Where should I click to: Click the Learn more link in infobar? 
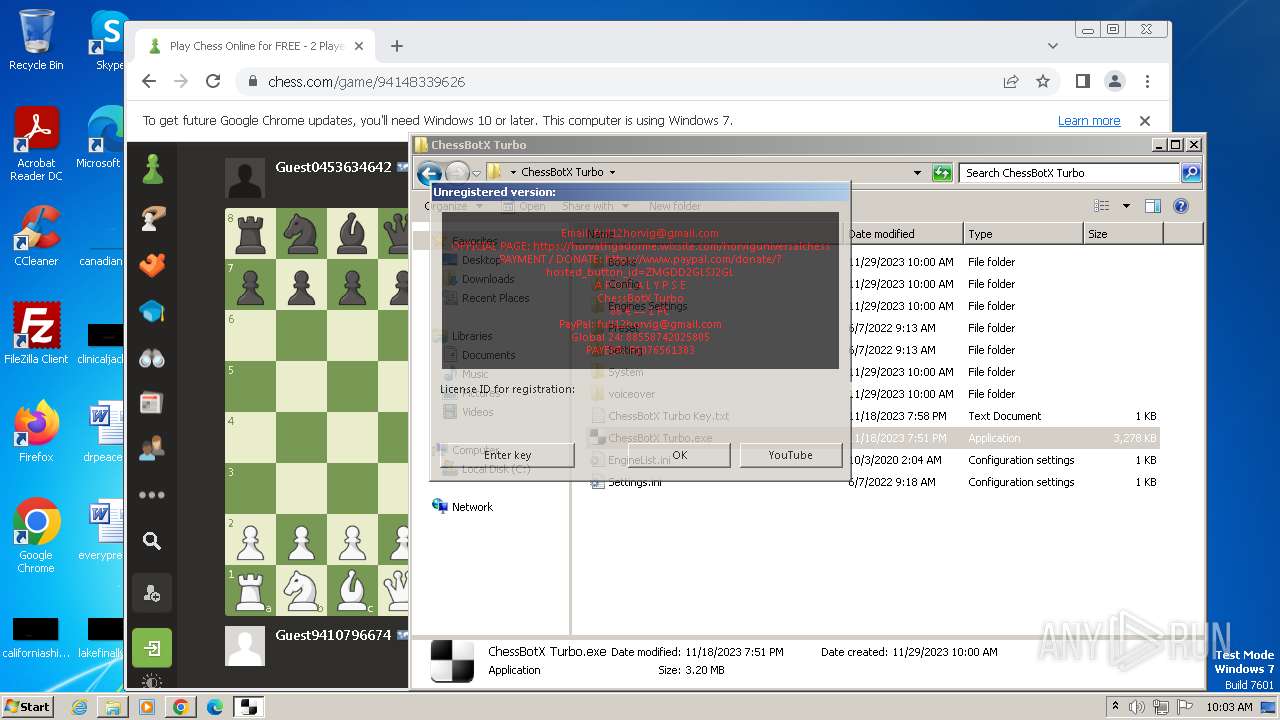(1089, 121)
